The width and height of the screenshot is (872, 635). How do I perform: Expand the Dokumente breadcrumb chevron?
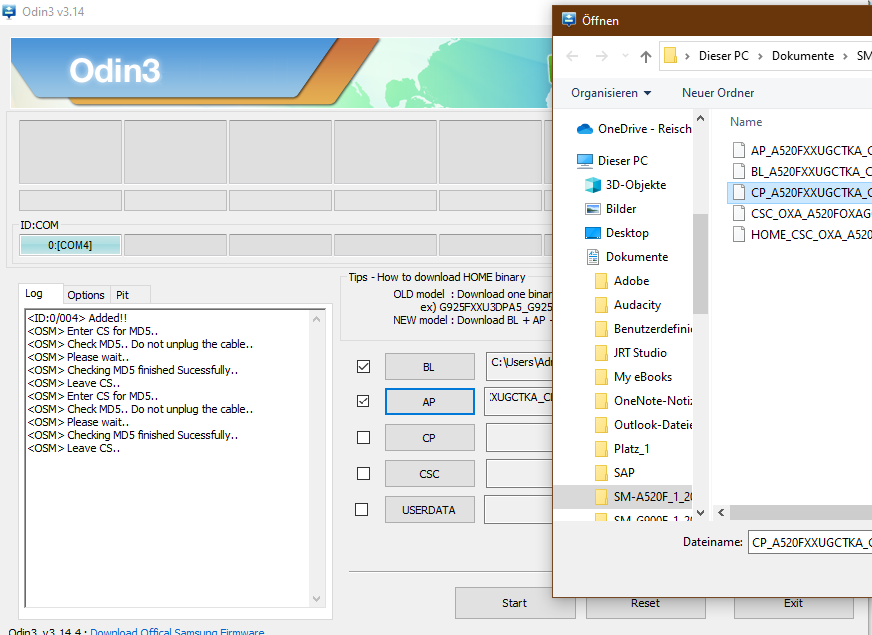click(x=760, y=56)
